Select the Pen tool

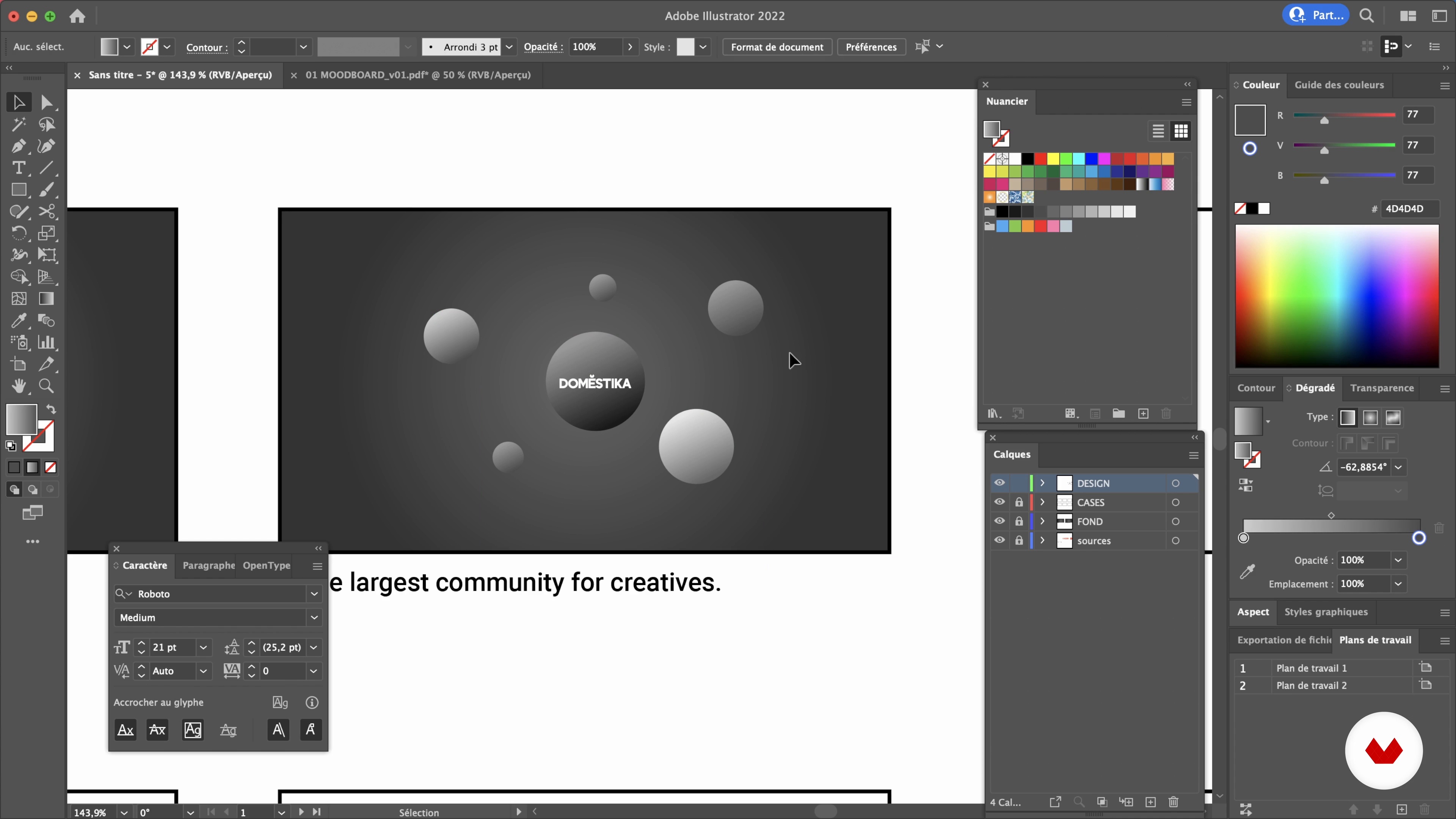19,146
